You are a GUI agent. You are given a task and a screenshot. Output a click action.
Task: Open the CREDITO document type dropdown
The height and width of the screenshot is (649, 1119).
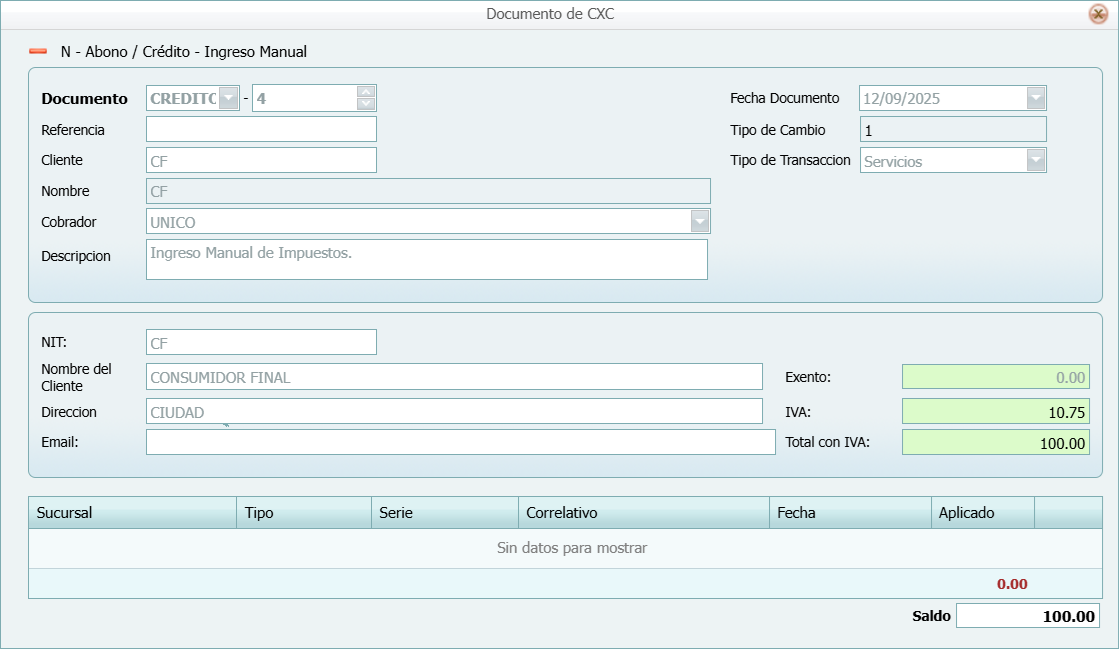[x=229, y=98]
